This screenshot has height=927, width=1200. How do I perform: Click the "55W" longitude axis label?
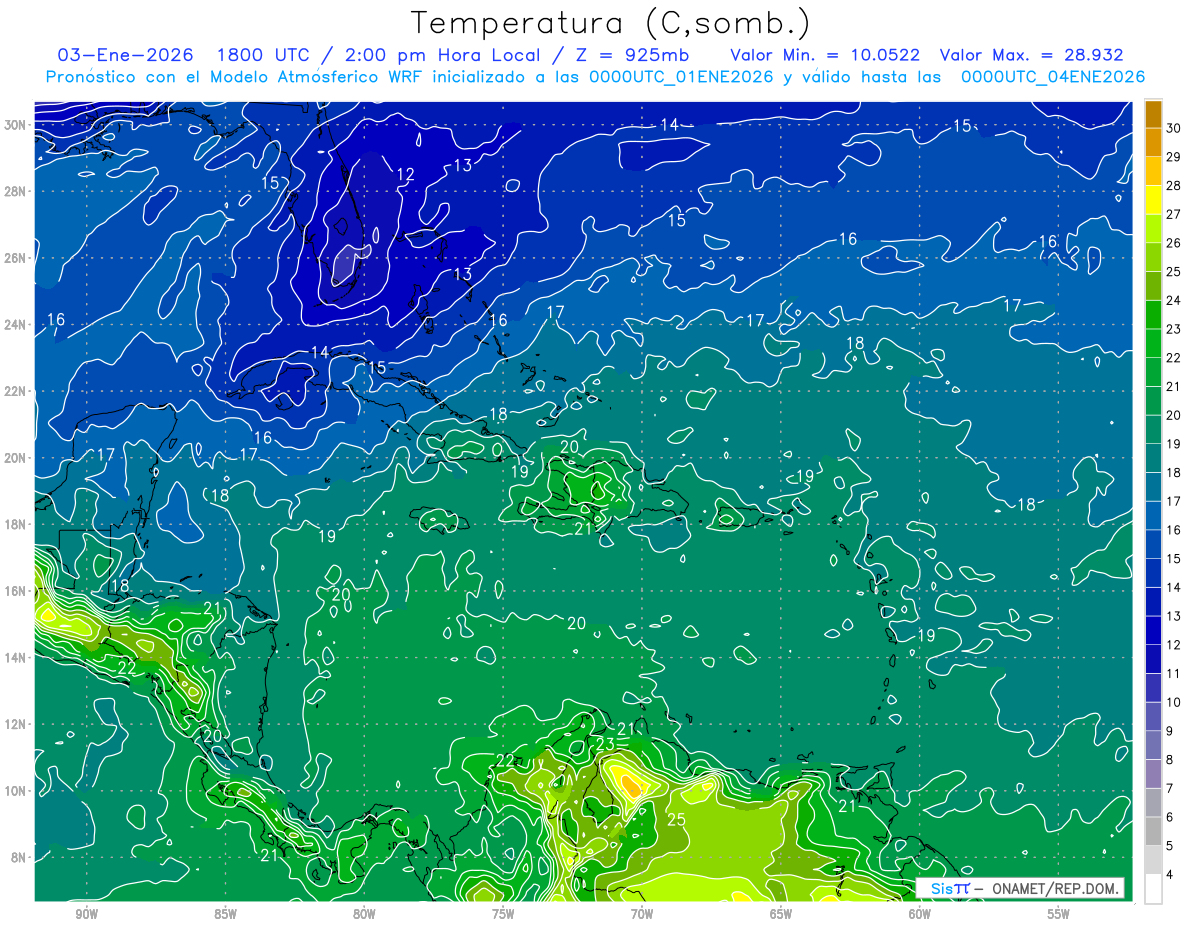pos(1059,915)
